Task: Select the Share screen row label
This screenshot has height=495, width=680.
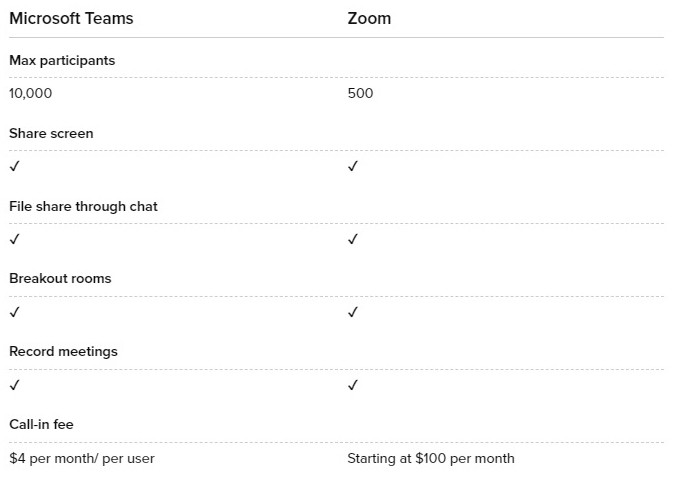Action: click(51, 133)
